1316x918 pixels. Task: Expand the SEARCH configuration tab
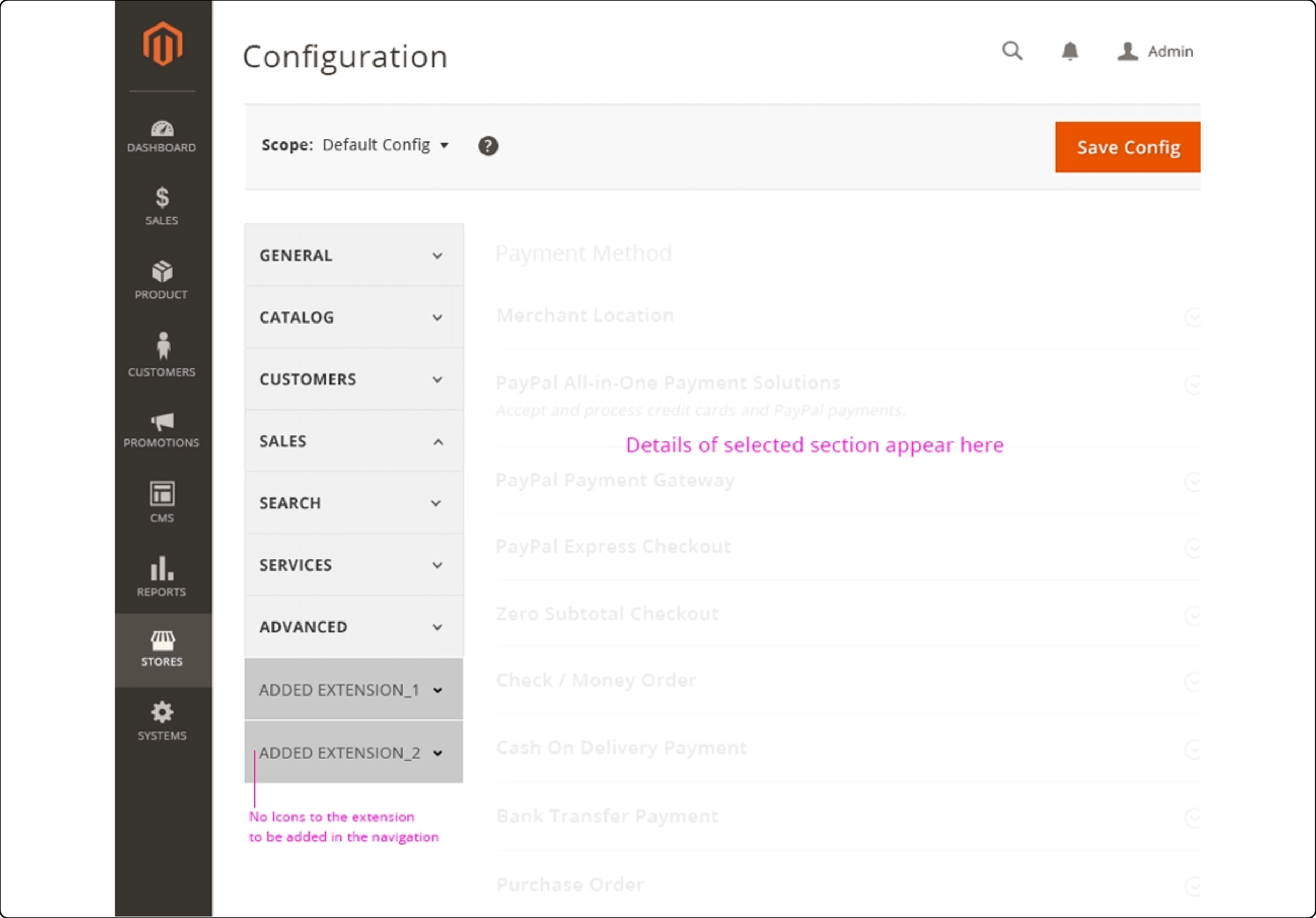point(354,503)
